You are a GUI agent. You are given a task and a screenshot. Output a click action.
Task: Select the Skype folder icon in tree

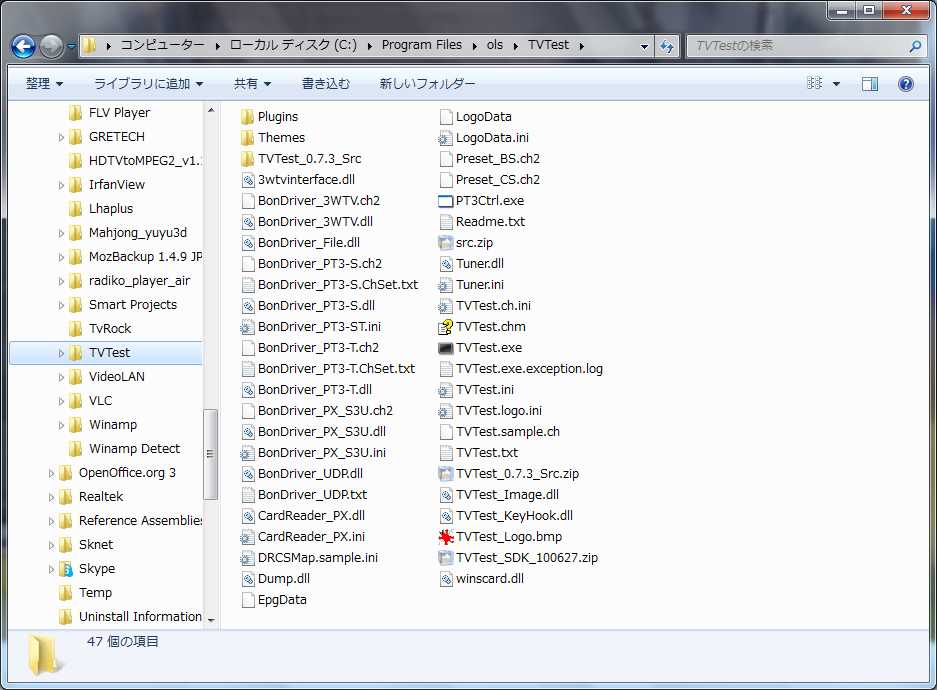click(x=66, y=569)
